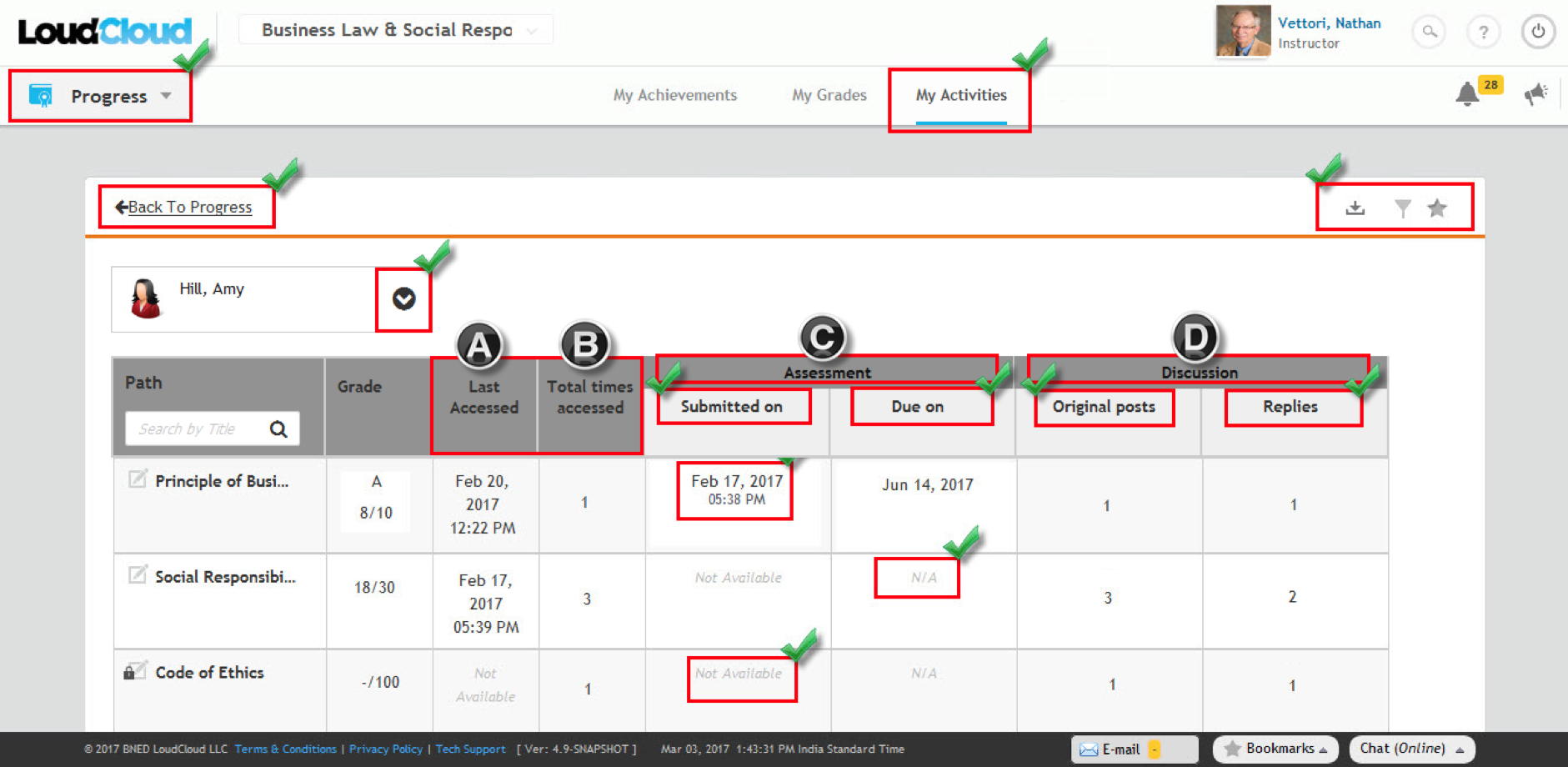Open the Bookmarks panel in footer
This screenshot has width=1568, height=767.
(x=1275, y=749)
